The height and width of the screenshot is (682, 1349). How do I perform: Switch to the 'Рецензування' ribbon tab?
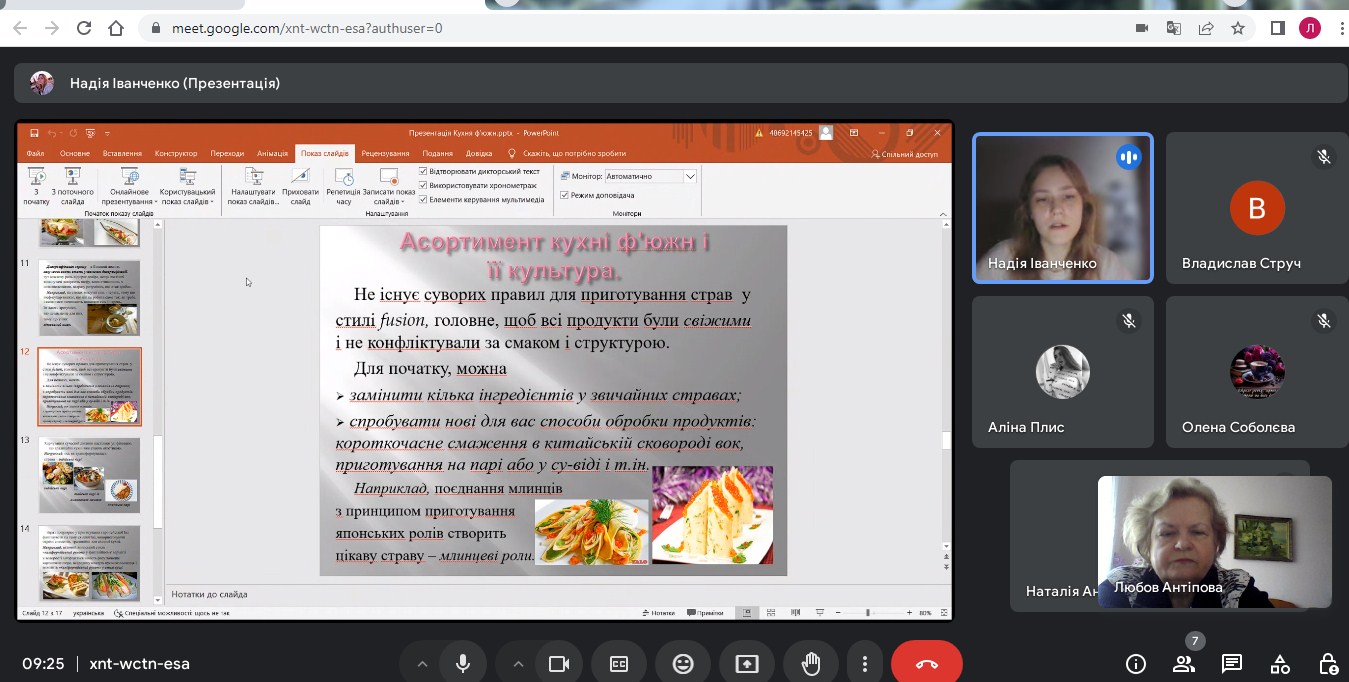[385, 154]
